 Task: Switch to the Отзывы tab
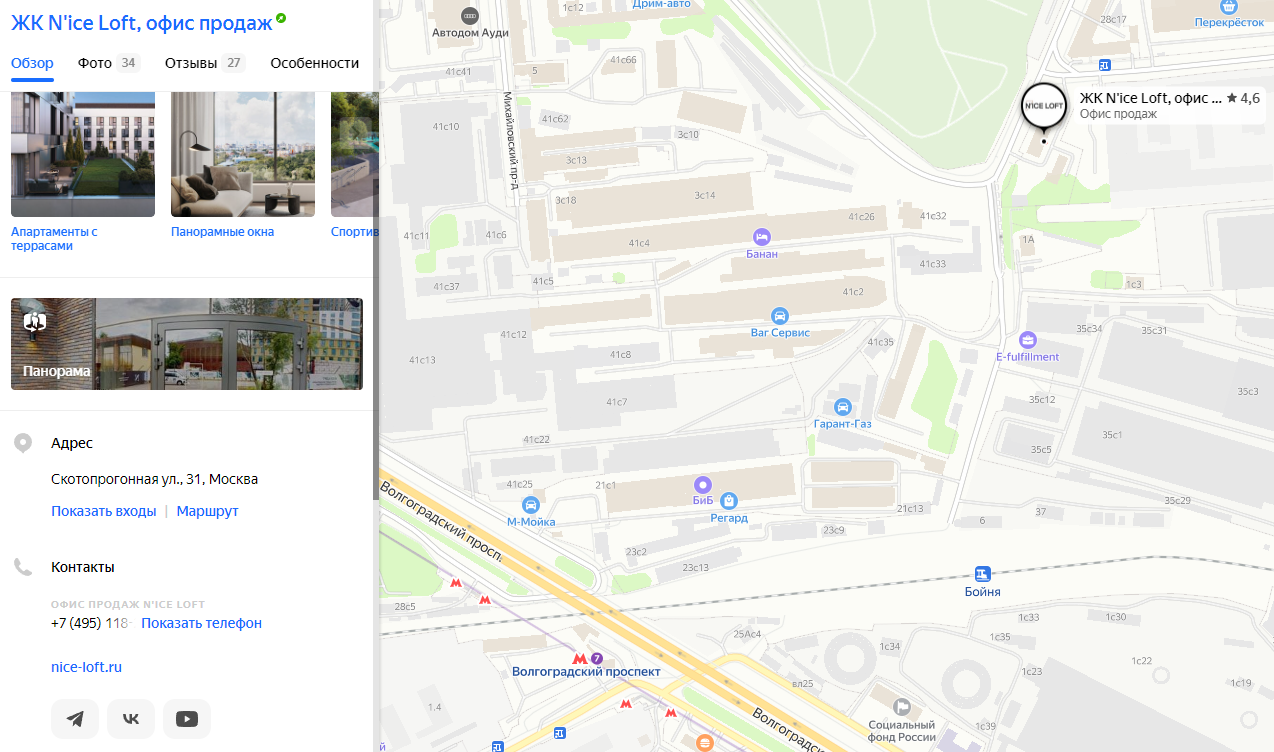coord(205,63)
